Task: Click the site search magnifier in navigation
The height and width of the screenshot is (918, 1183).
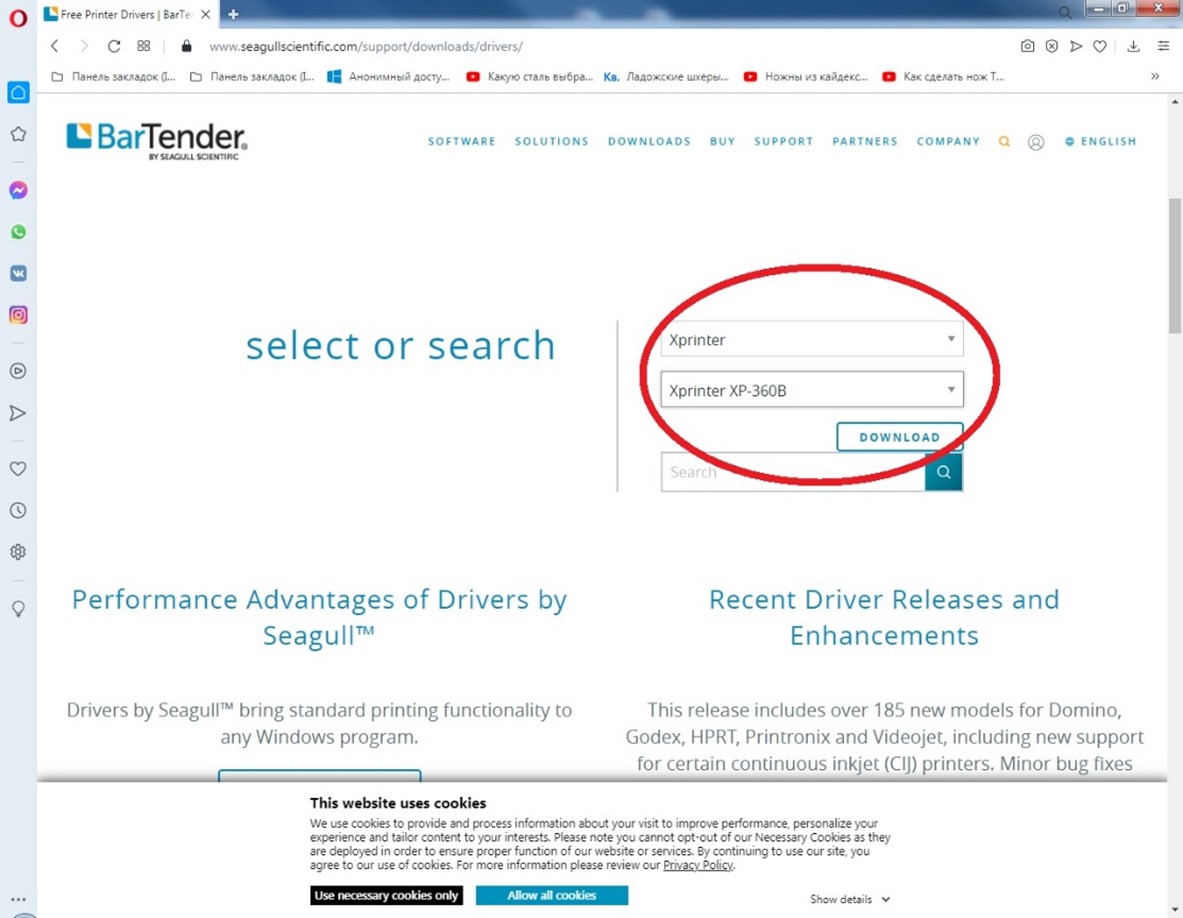Action: 1004,141
